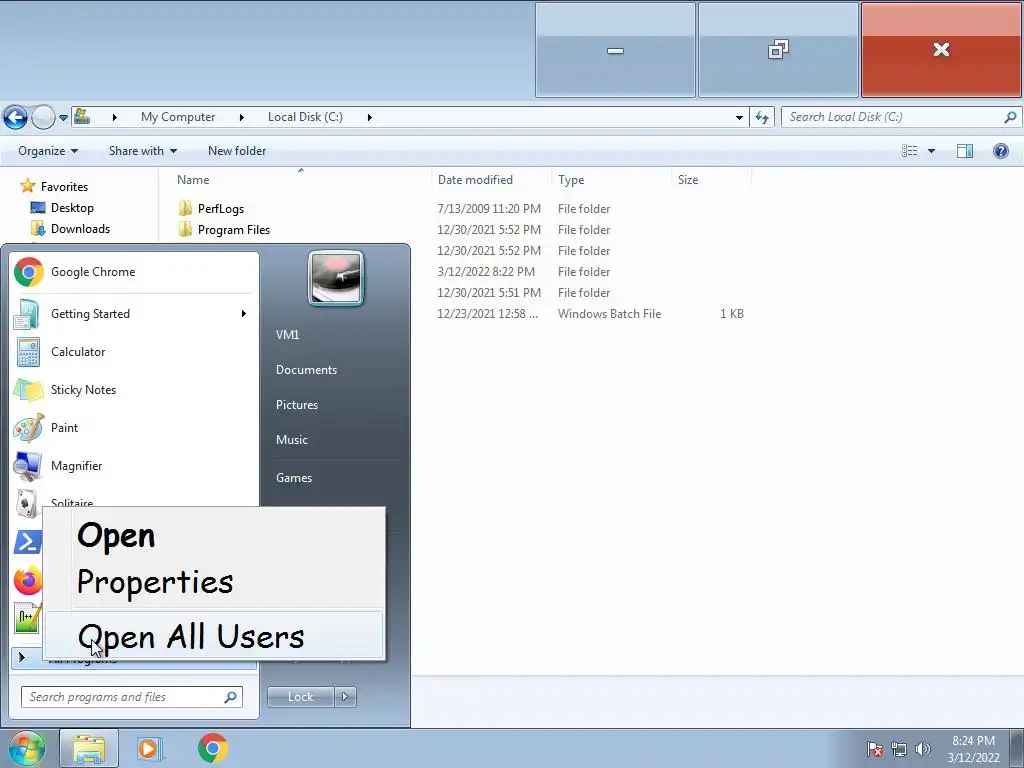Open Explorer help icon
Screen dimensions: 1024x768
click(1000, 152)
